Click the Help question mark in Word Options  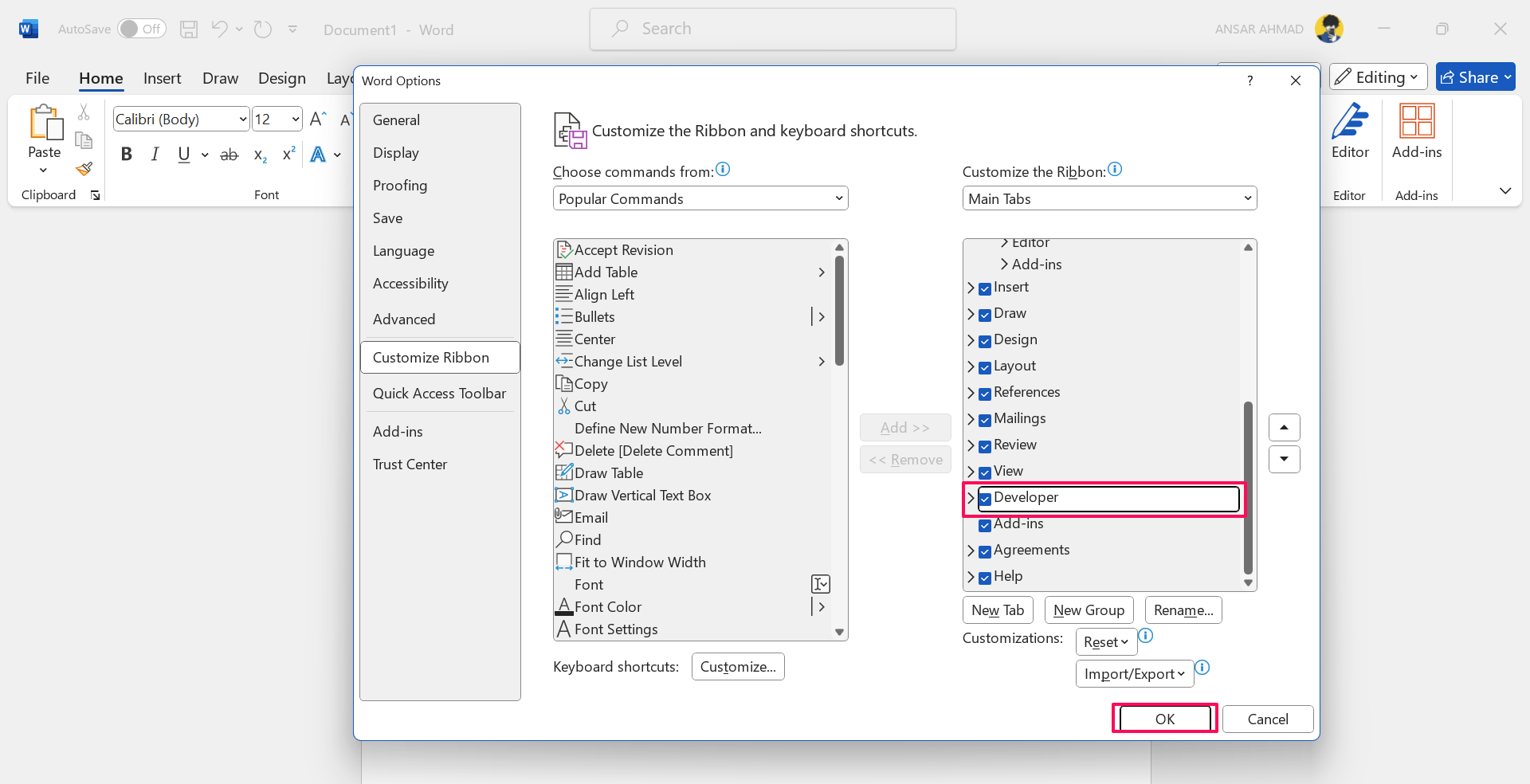tap(1250, 80)
